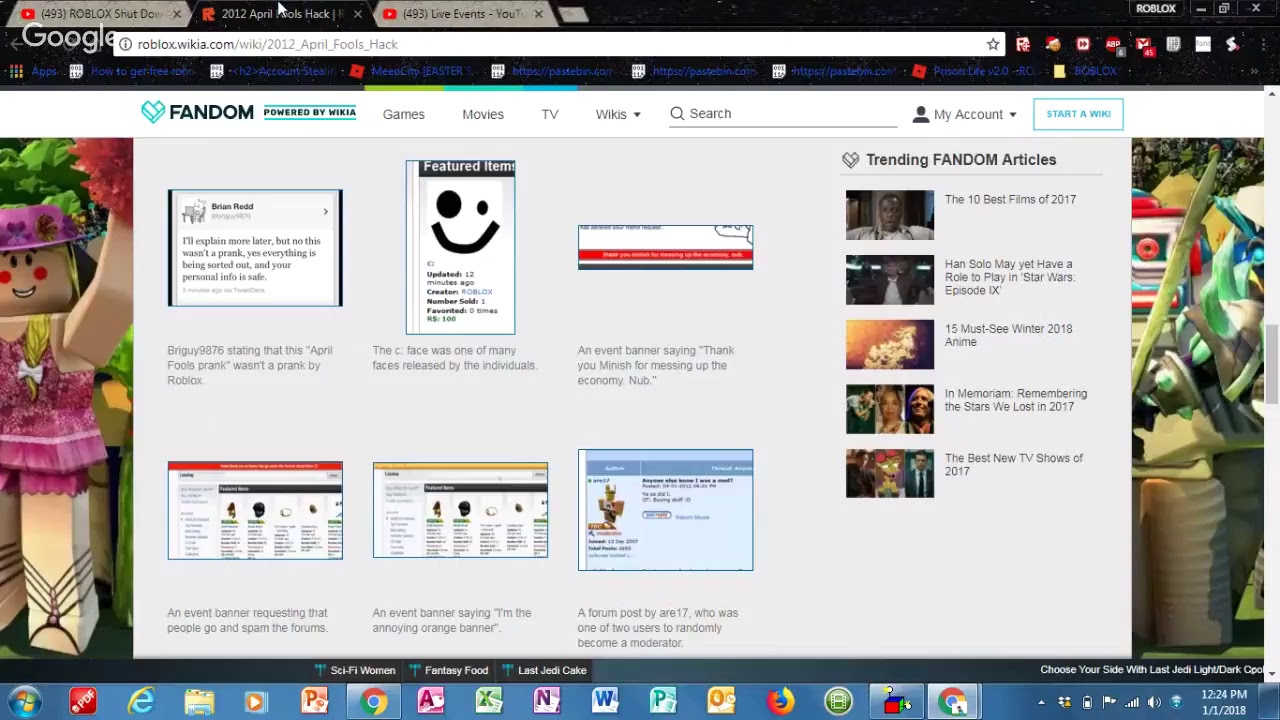
Task: Open the Gmail extension icon
Action: (1143, 44)
